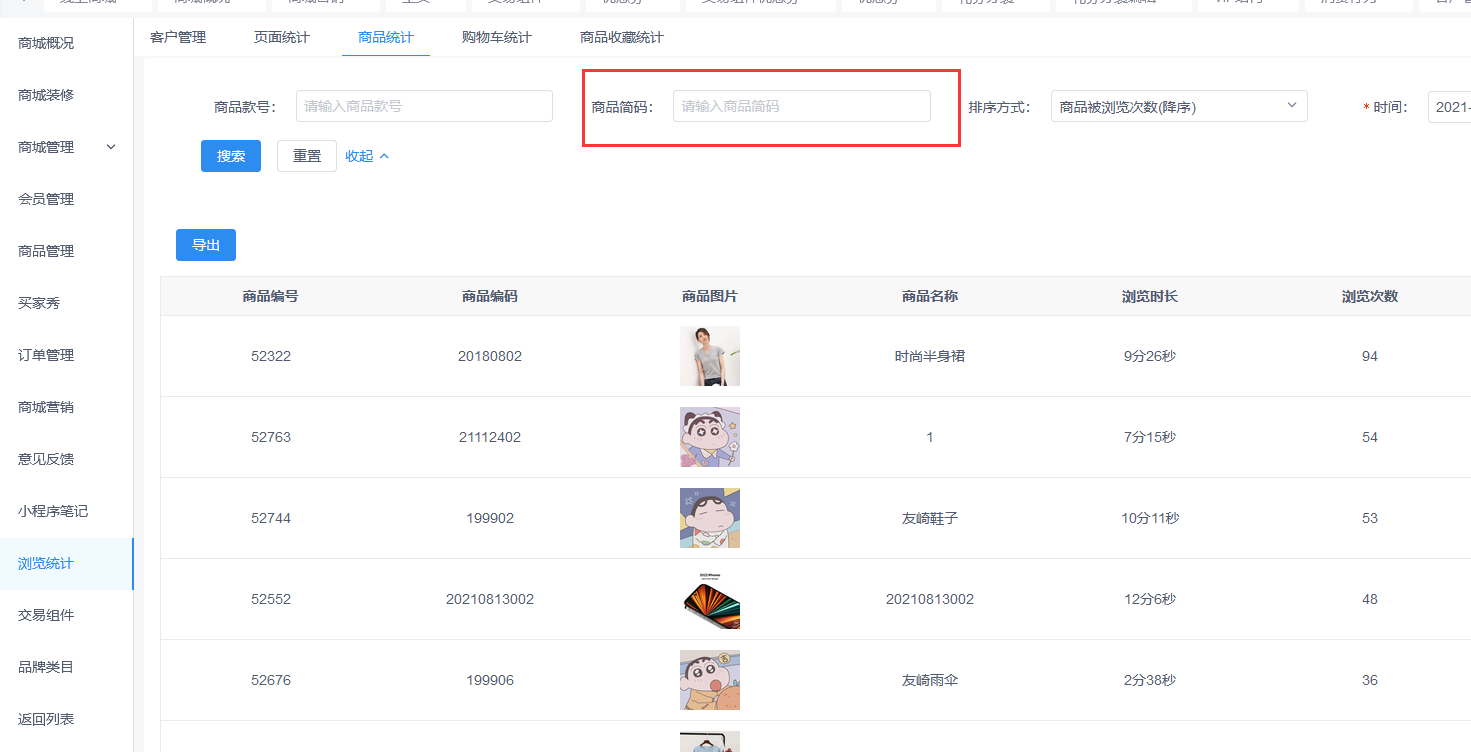The image size is (1471, 752).
Task: Open 交易组件 in the sidebar
Action: click(46, 615)
